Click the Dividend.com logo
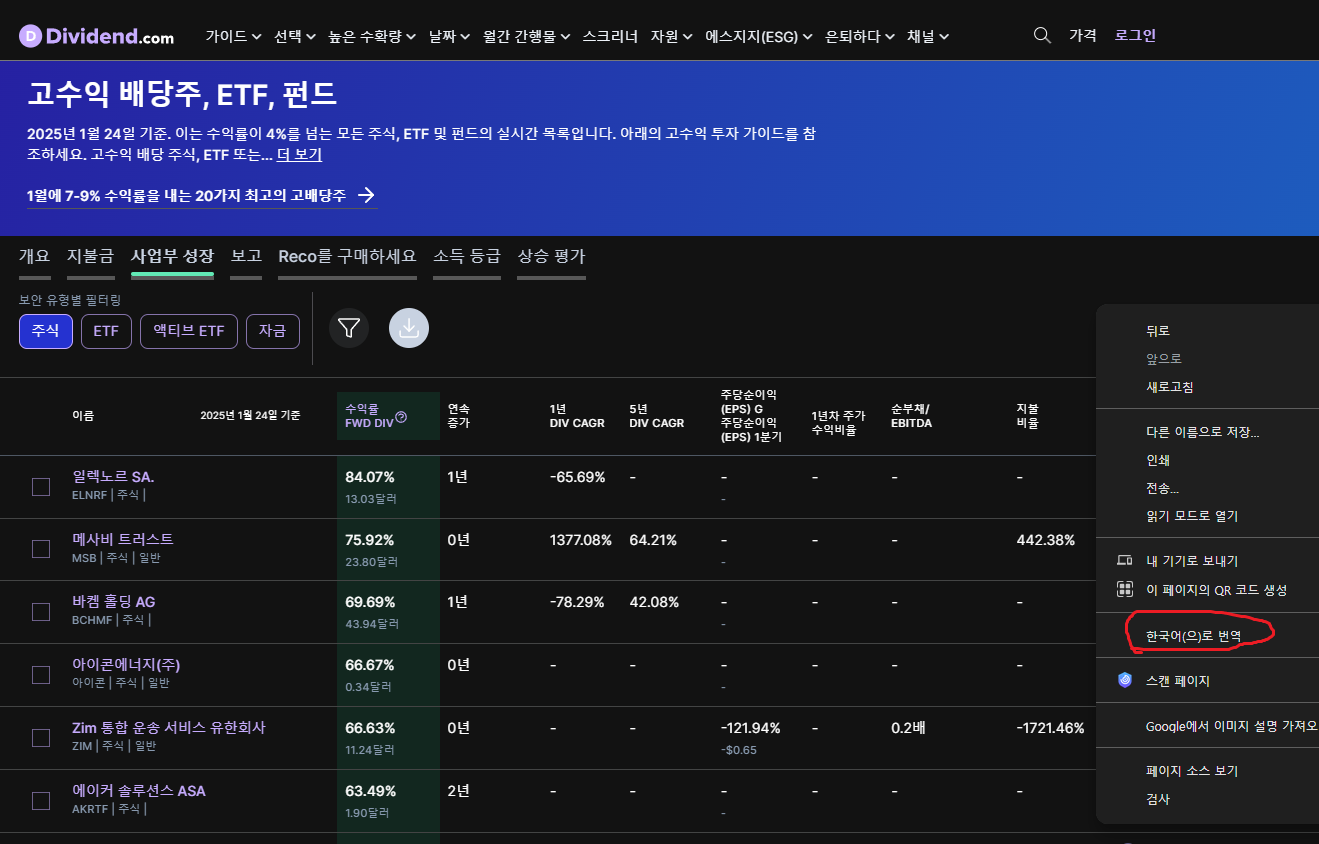 pos(96,36)
